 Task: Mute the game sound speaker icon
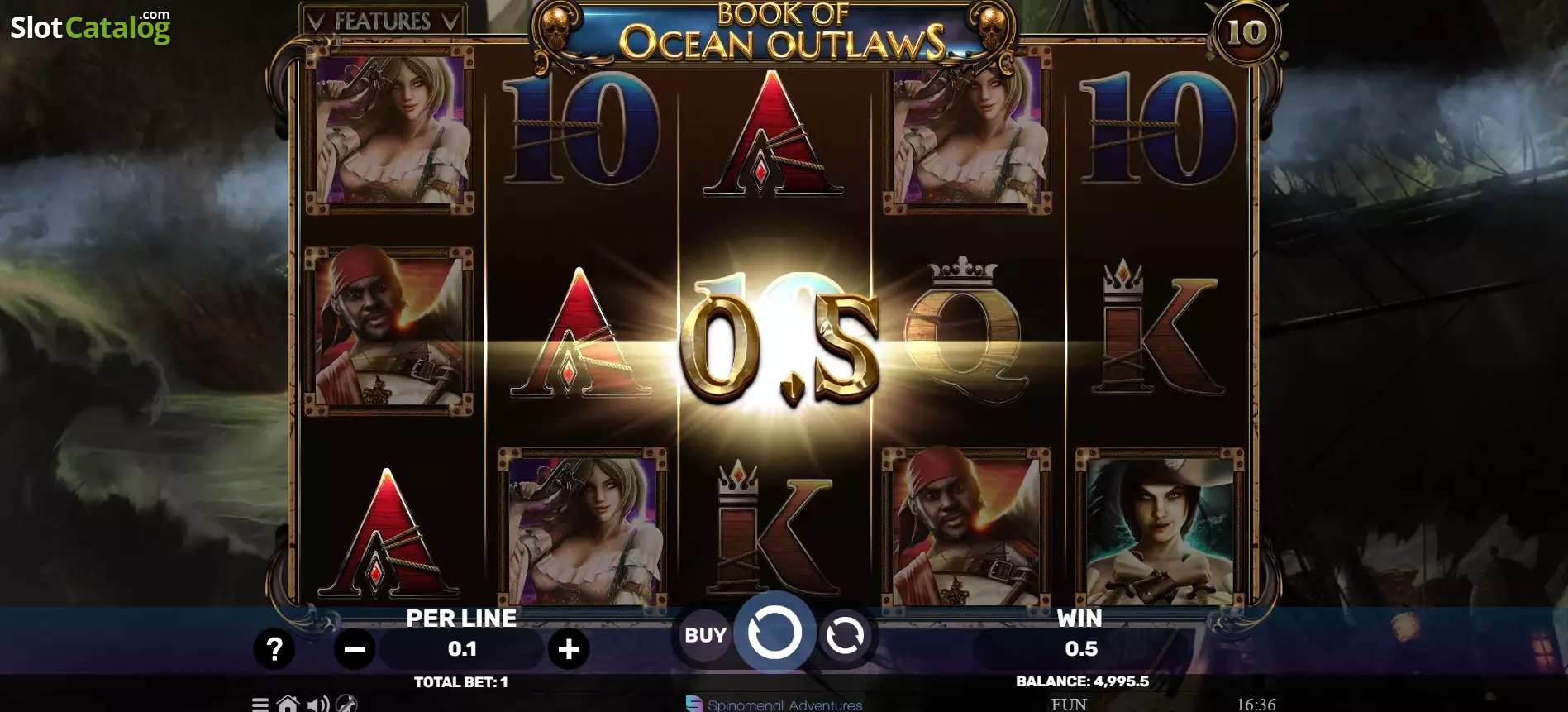(x=318, y=705)
